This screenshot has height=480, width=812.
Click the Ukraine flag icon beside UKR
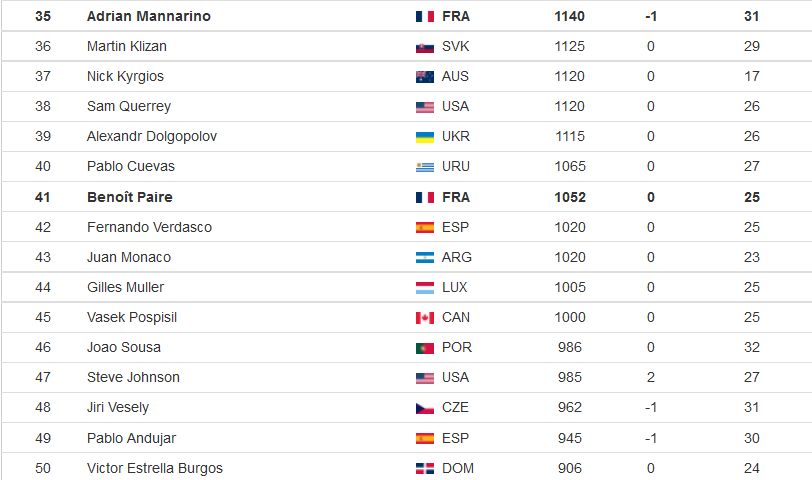(425, 137)
